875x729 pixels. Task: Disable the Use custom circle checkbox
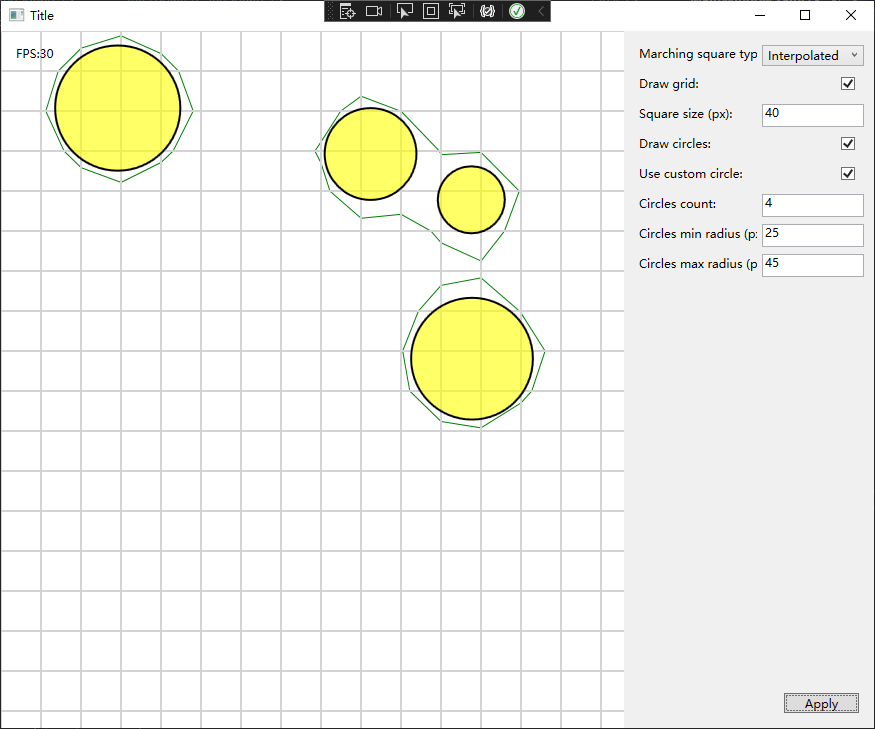(x=848, y=174)
